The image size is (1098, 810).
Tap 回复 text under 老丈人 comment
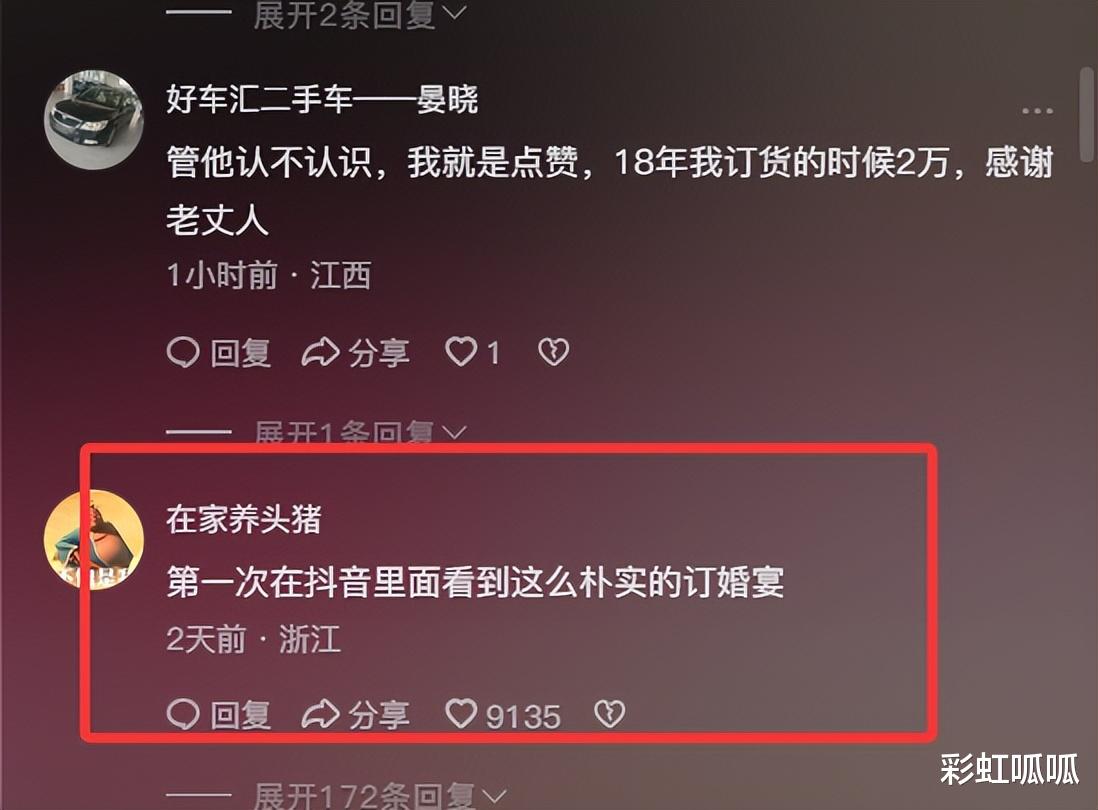pos(240,352)
